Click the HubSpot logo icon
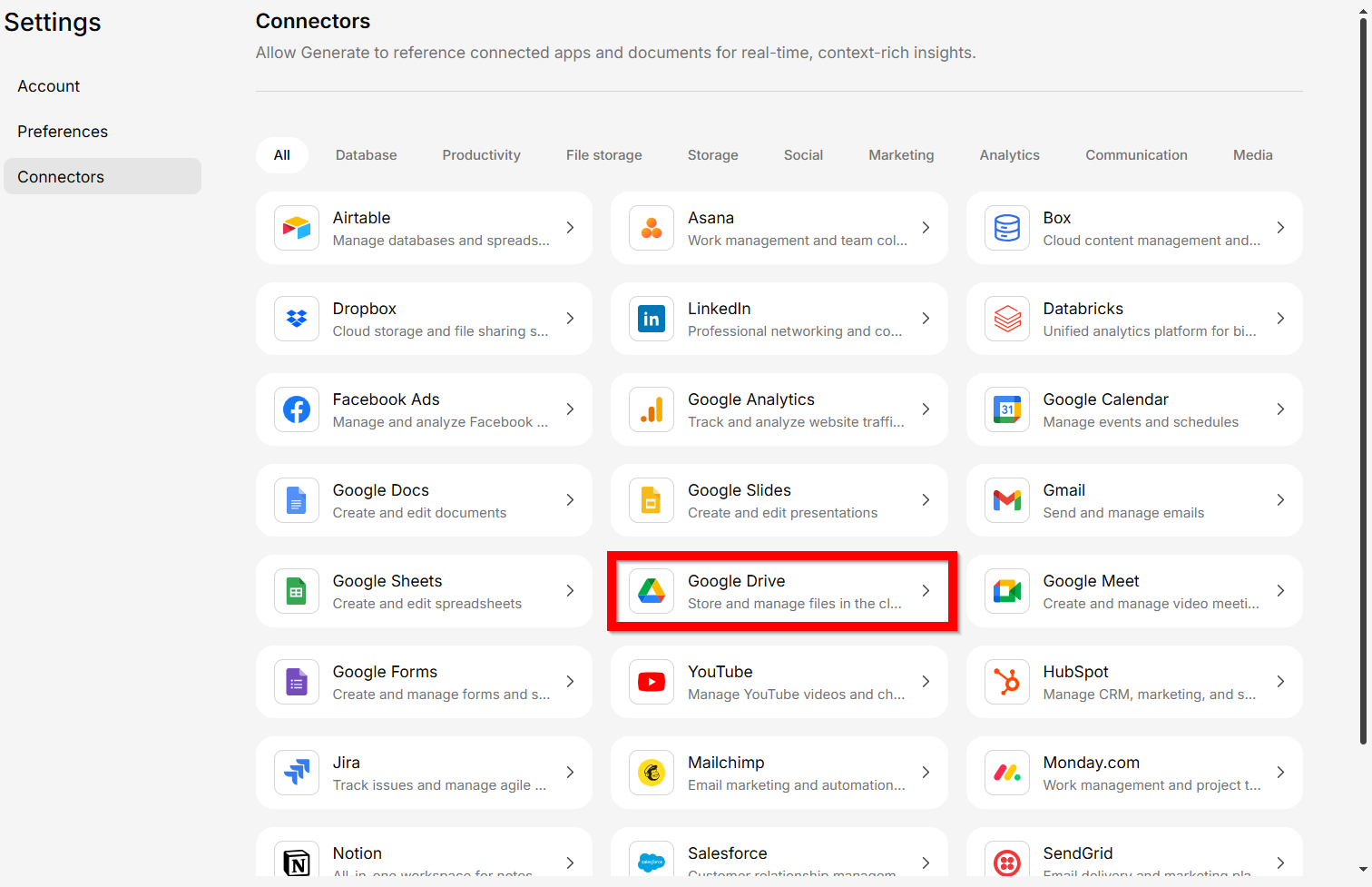The image size is (1372, 887). tap(1007, 682)
